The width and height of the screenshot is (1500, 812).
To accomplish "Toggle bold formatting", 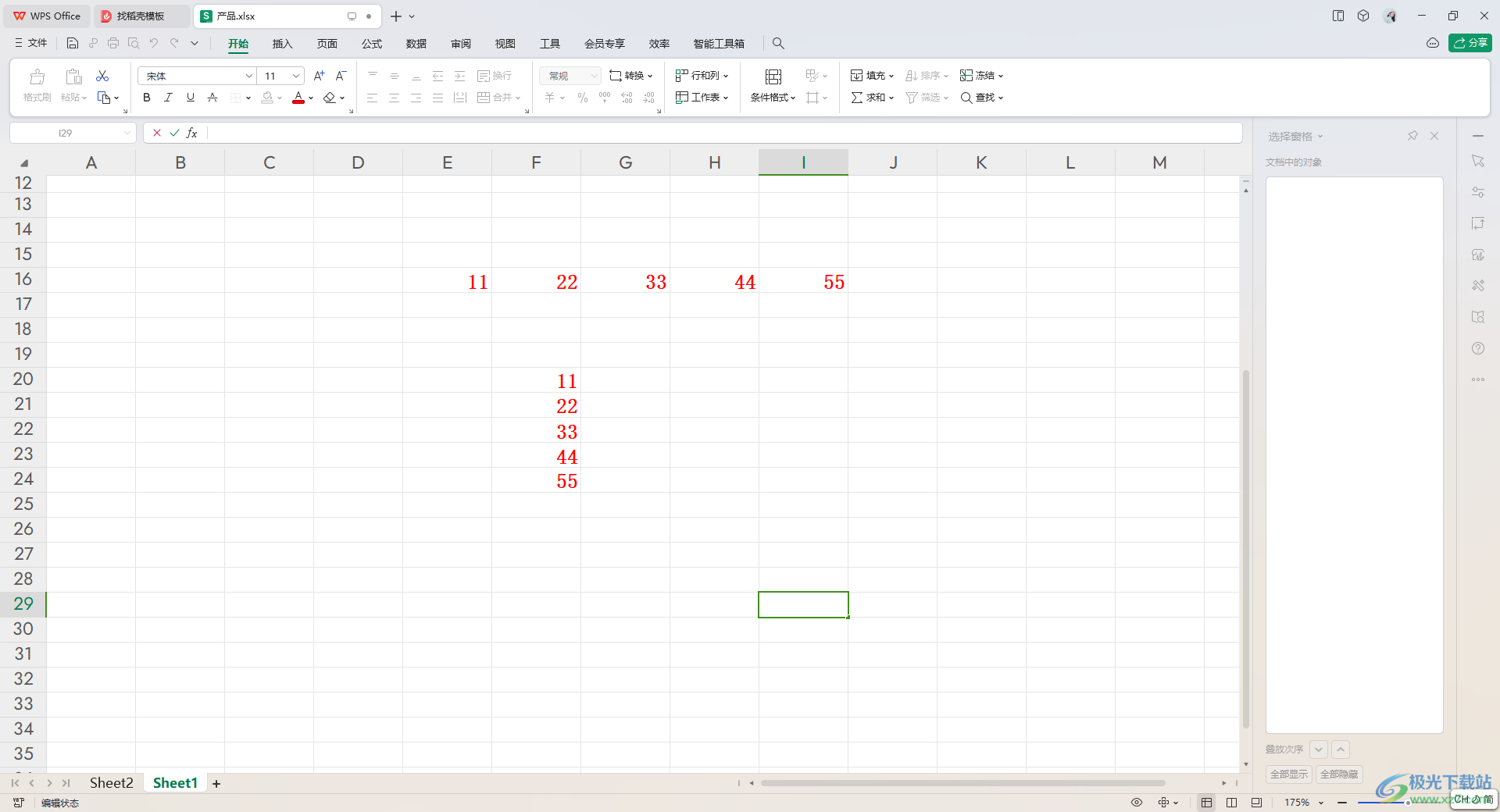I will [x=146, y=98].
